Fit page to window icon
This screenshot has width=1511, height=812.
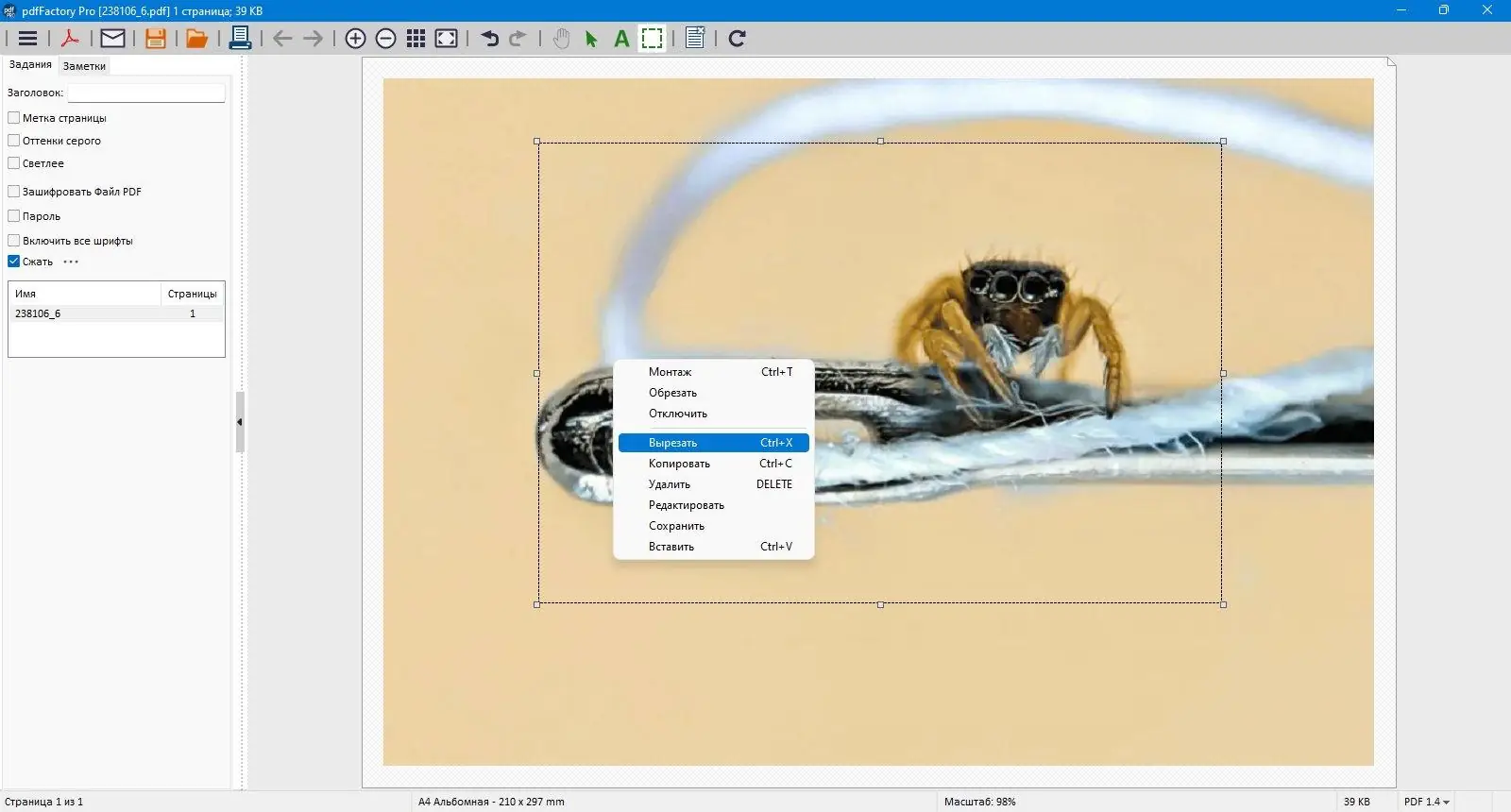447,39
